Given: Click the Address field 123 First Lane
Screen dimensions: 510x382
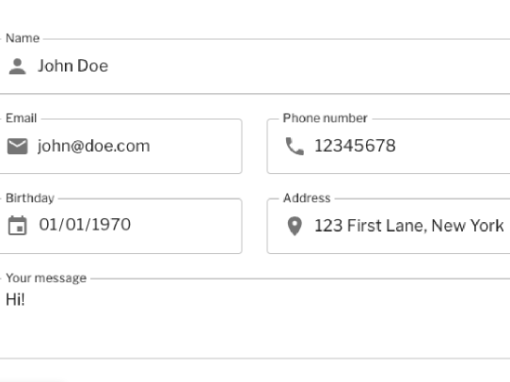Looking at the screenshot, I should click(x=388, y=226).
